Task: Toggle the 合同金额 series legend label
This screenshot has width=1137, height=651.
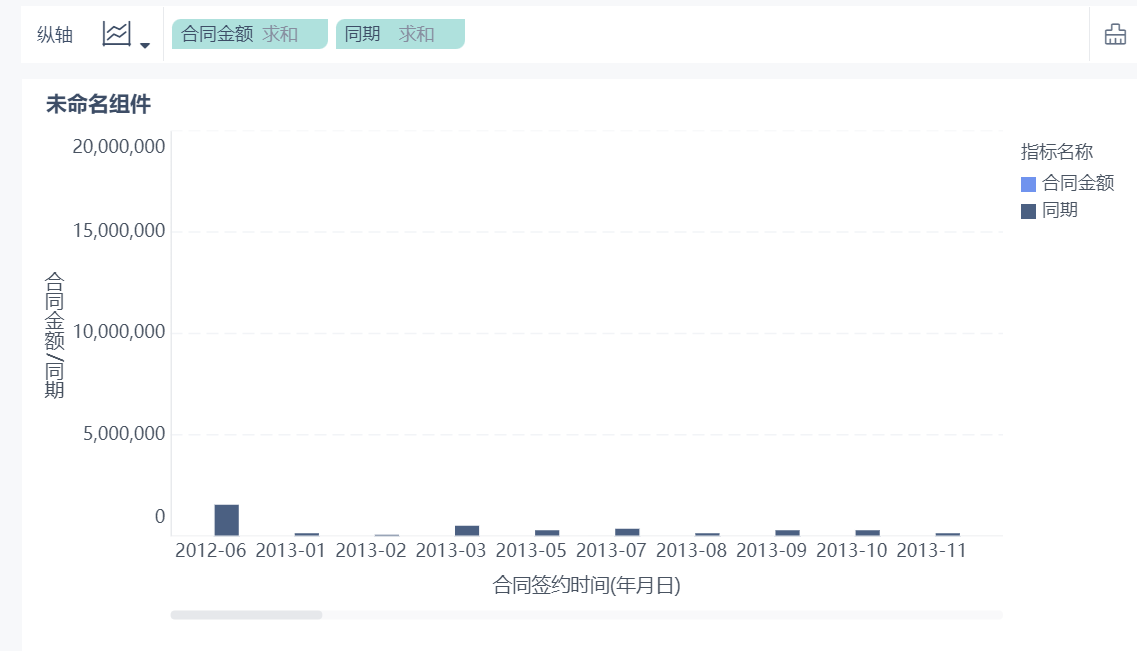Action: [x=1077, y=183]
